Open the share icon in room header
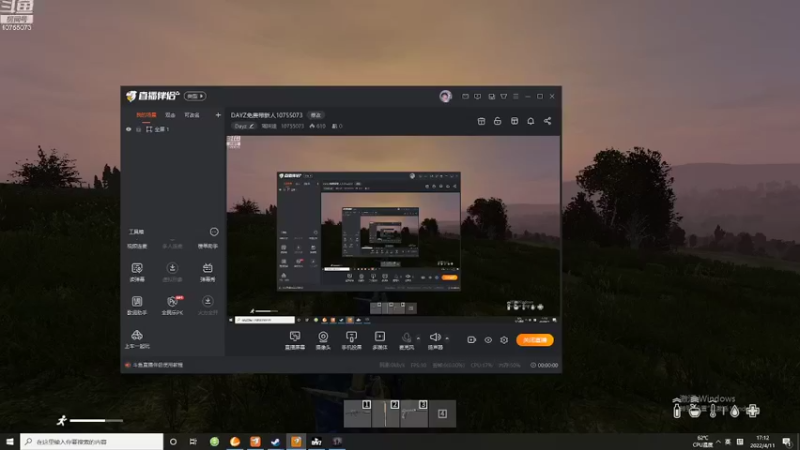 pos(547,121)
